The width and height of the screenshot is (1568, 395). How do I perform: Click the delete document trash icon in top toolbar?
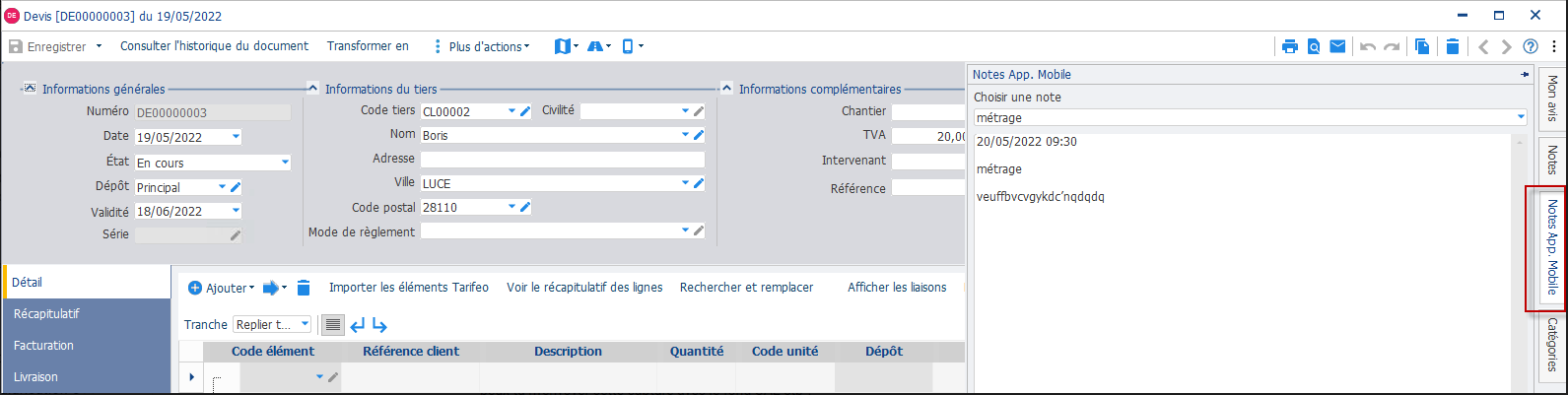1453,46
